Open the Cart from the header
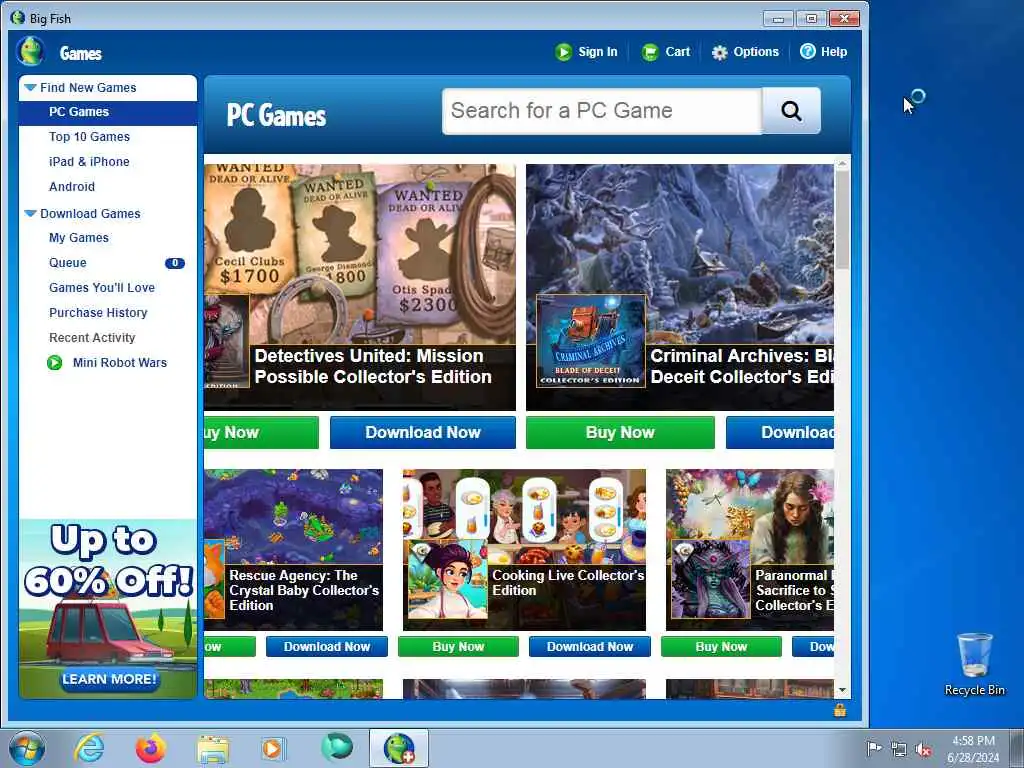 [x=665, y=52]
